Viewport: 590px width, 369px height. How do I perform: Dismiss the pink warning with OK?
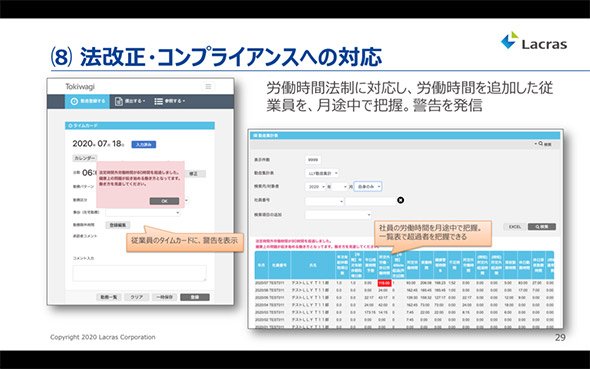tap(164, 201)
